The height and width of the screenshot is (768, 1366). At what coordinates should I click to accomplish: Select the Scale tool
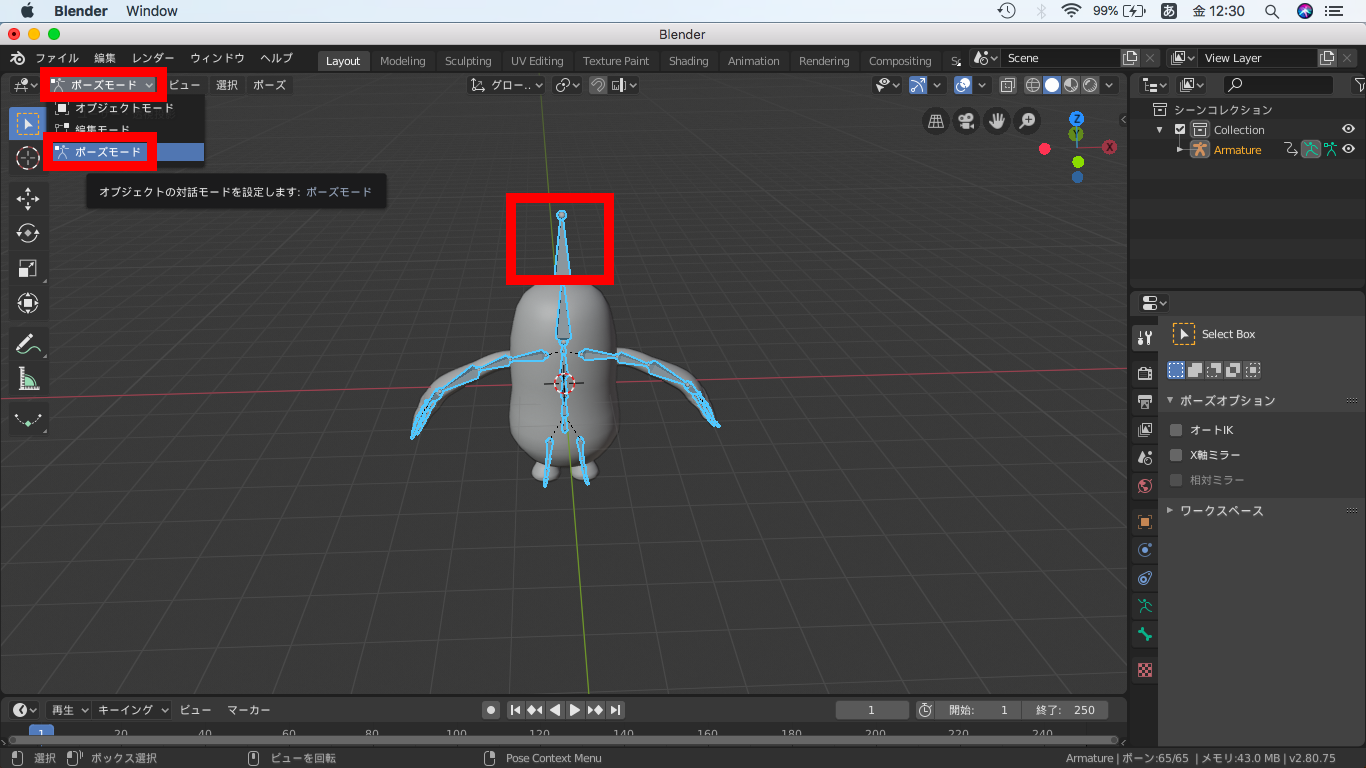(28, 268)
